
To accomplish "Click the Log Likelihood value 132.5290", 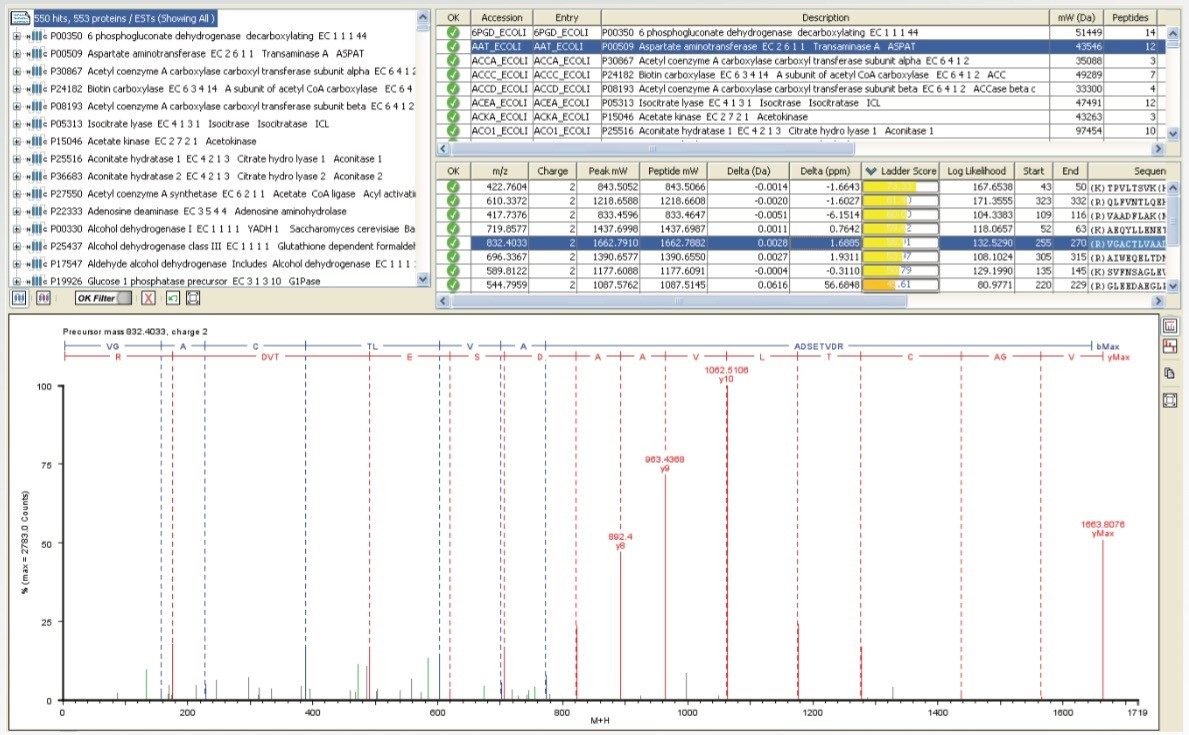I will pyautogui.click(x=991, y=243).
